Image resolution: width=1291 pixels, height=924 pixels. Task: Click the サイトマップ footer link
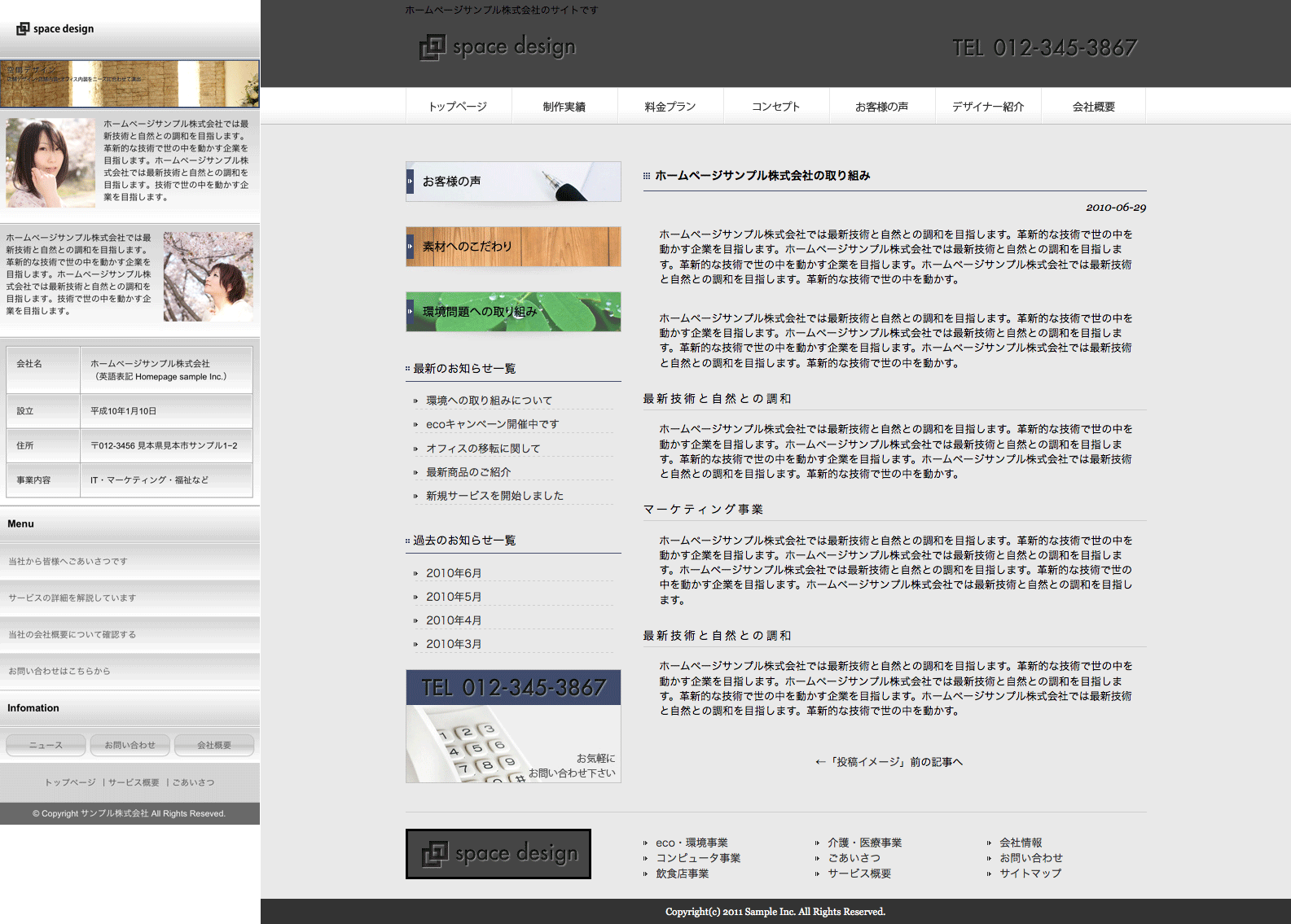(x=1030, y=874)
